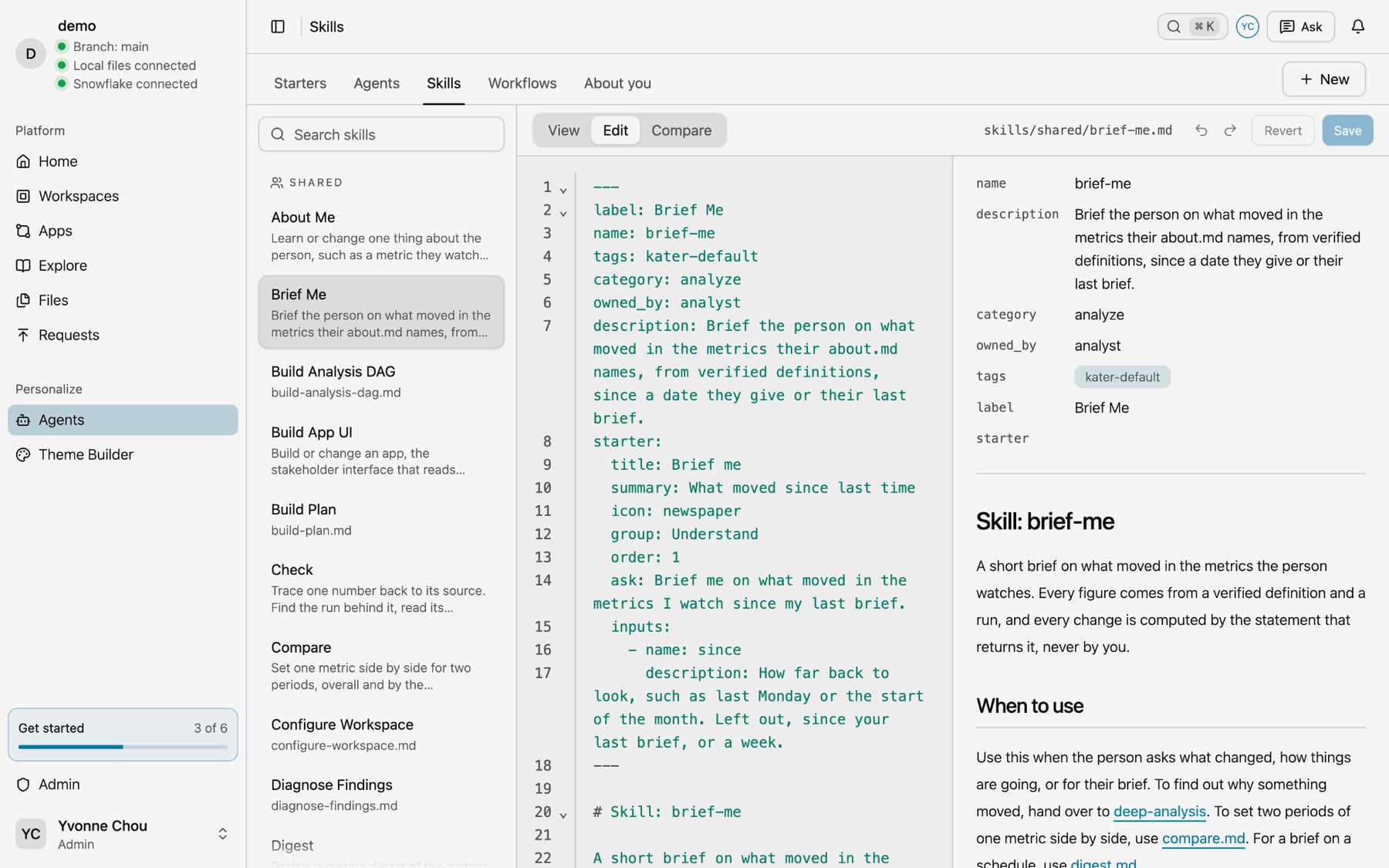Open the YC user avatar in header
Image resolution: width=1389 pixels, height=868 pixels.
tap(1247, 27)
